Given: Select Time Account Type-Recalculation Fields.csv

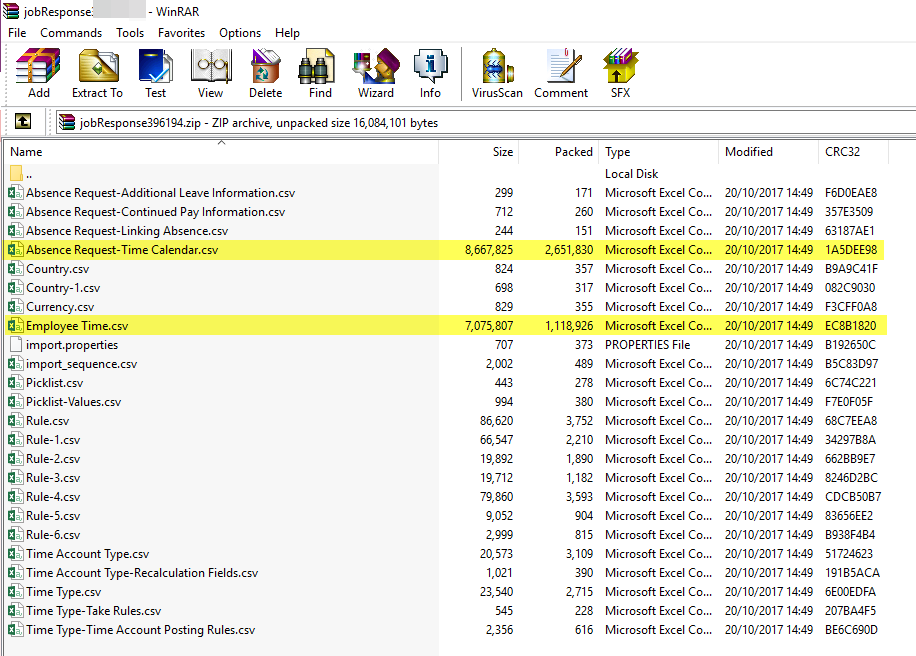Looking at the screenshot, I should point(142,573).
